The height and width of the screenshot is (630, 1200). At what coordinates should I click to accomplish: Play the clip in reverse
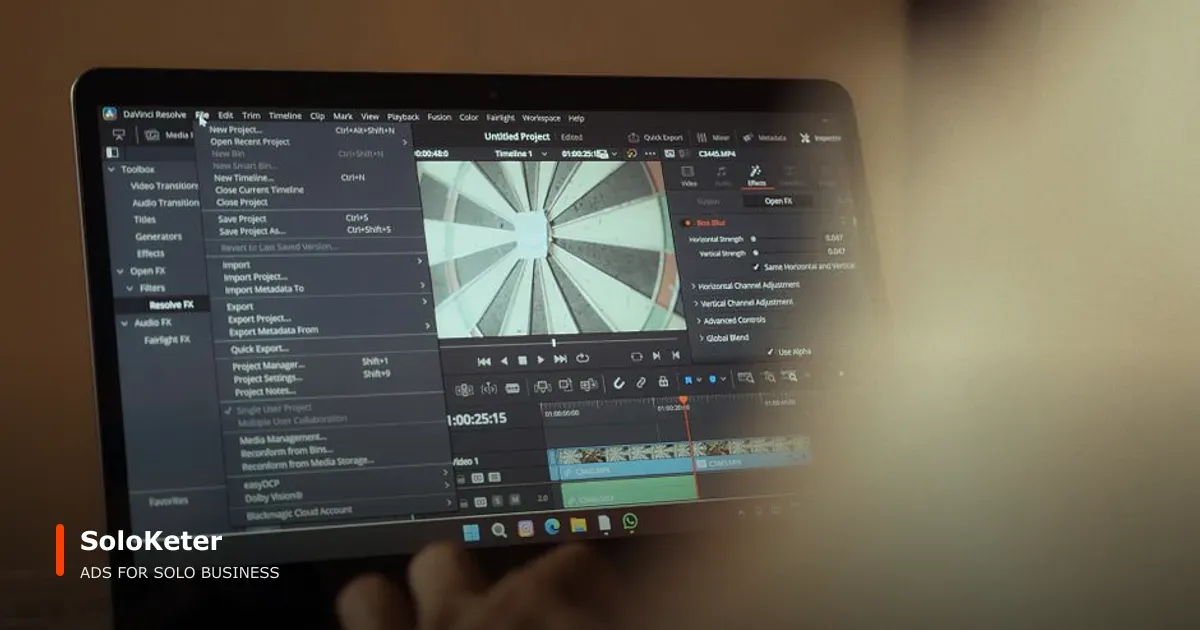pos(504,360)
